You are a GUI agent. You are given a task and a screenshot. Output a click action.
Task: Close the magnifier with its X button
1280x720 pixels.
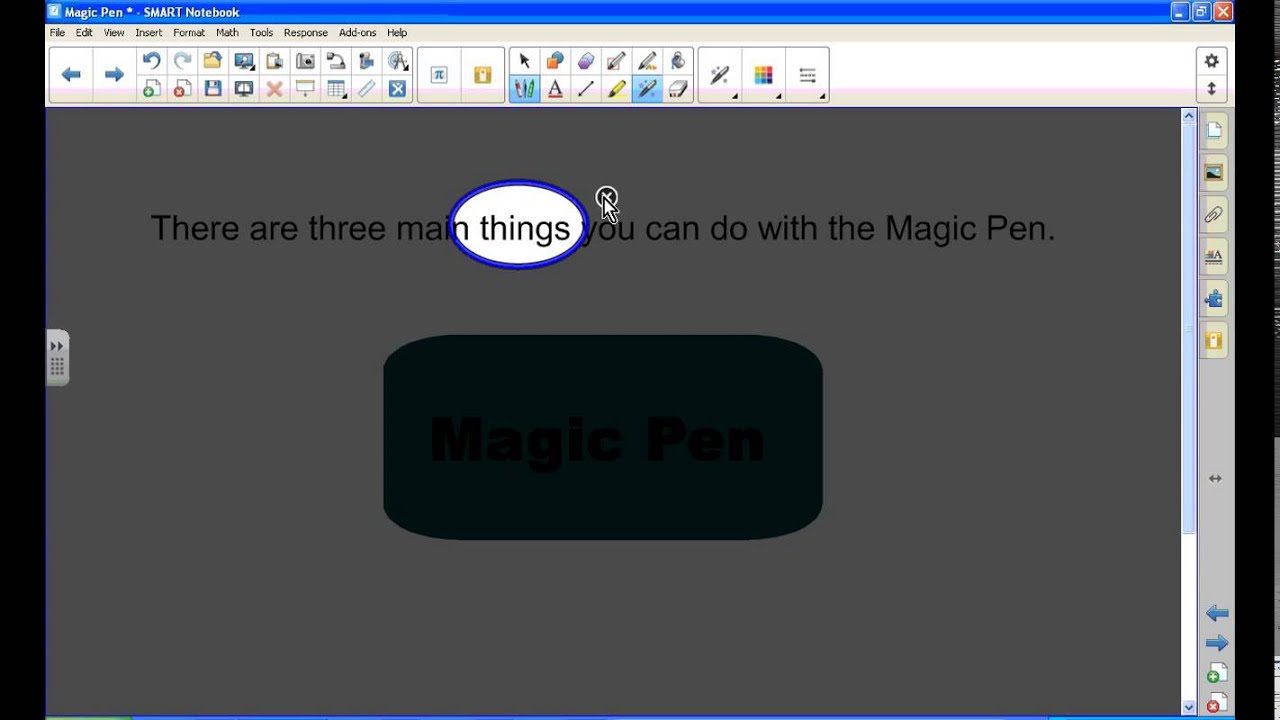[x=606, y=196]
